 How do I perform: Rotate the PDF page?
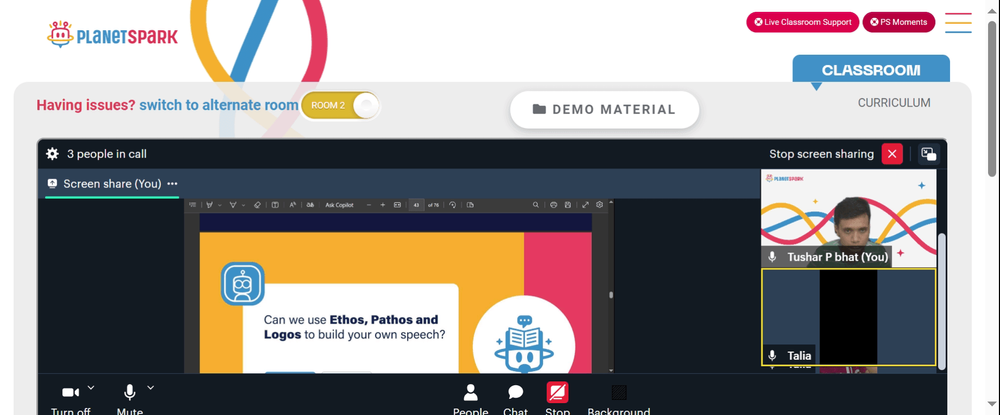point(453,205)
